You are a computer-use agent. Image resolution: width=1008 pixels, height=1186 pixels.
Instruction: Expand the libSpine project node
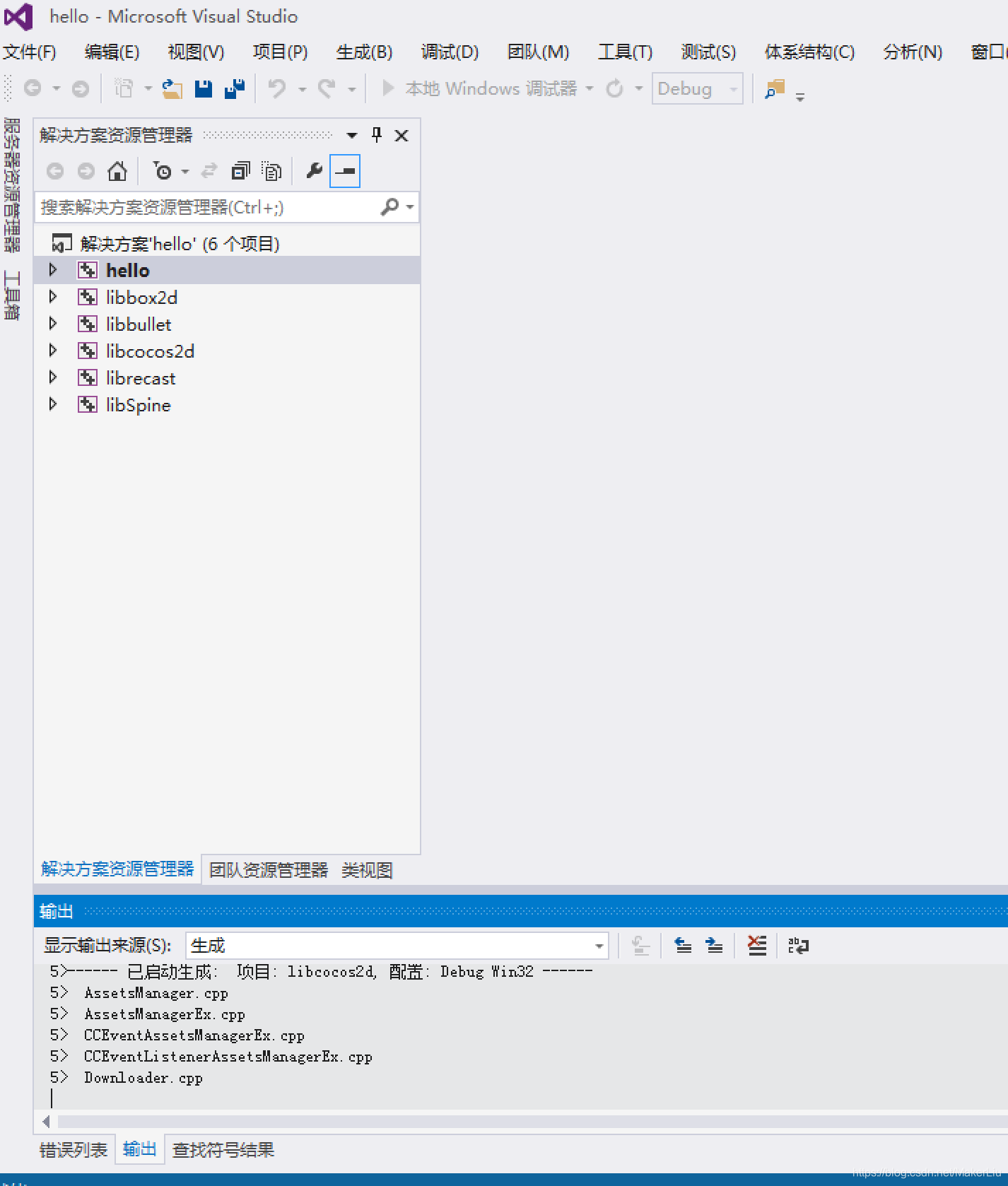pos(52,404)
